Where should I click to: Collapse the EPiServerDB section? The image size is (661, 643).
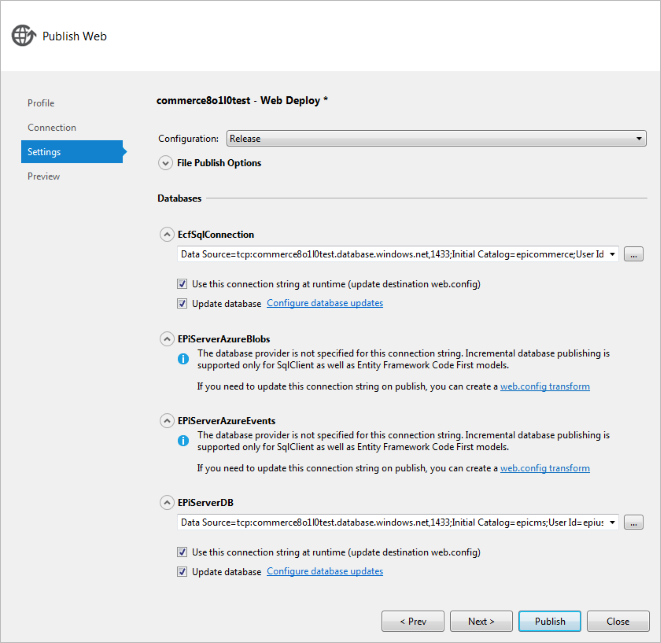click(x=166, y=502)
